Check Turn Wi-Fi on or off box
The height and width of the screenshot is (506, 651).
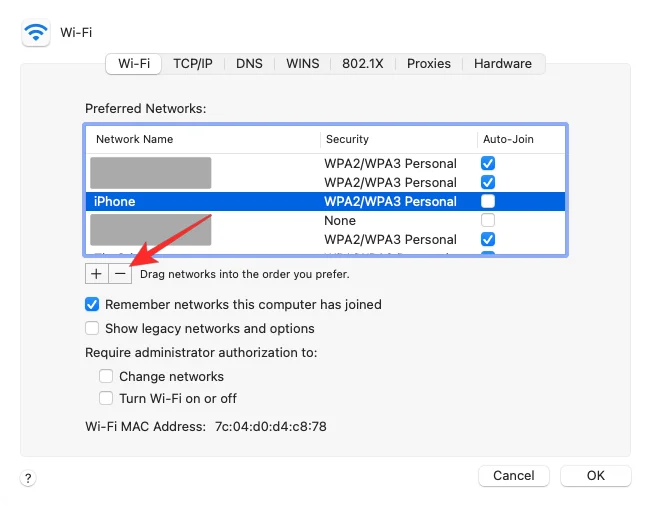click(106, 398)
